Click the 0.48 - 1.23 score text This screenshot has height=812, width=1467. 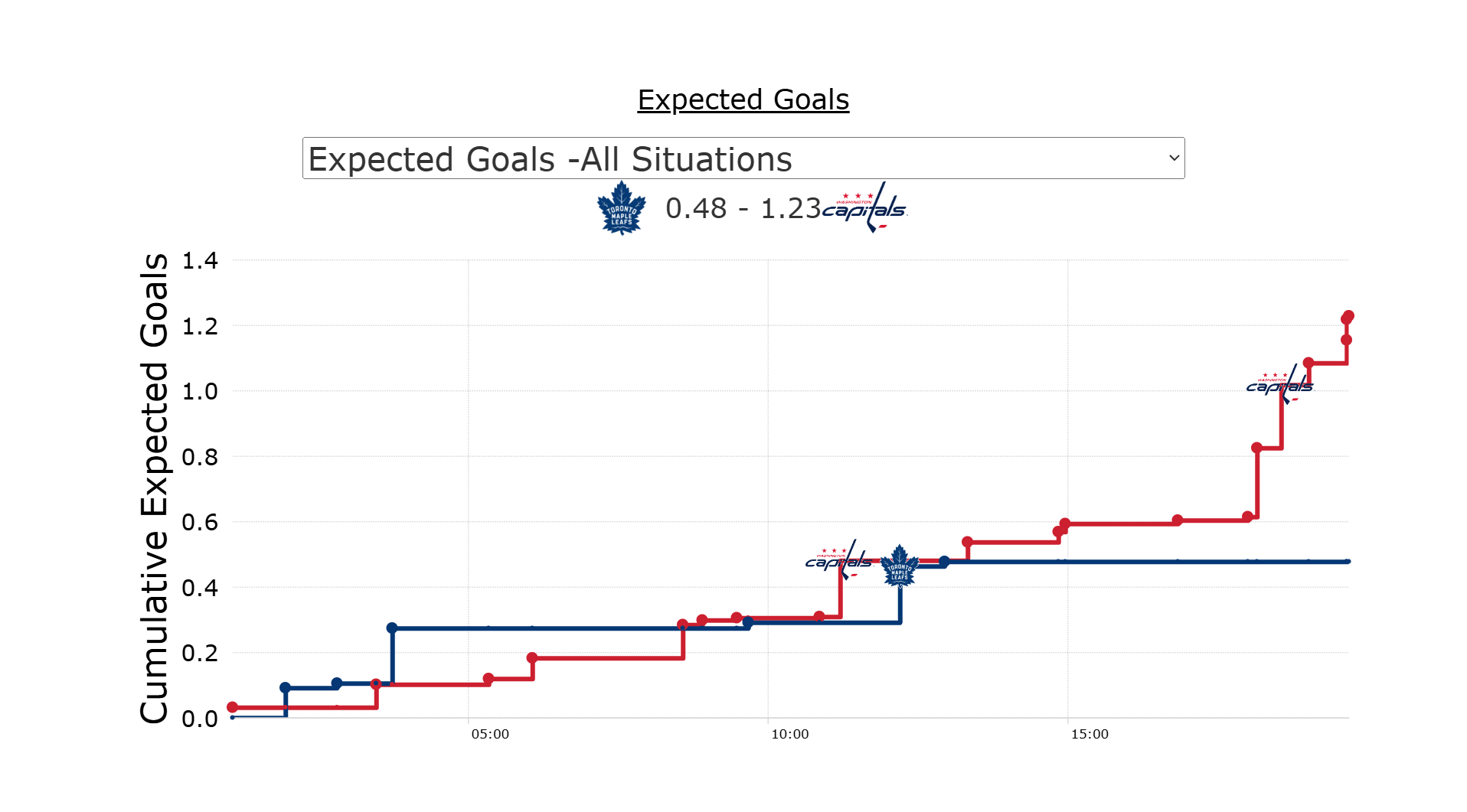[x=743, y=208]
